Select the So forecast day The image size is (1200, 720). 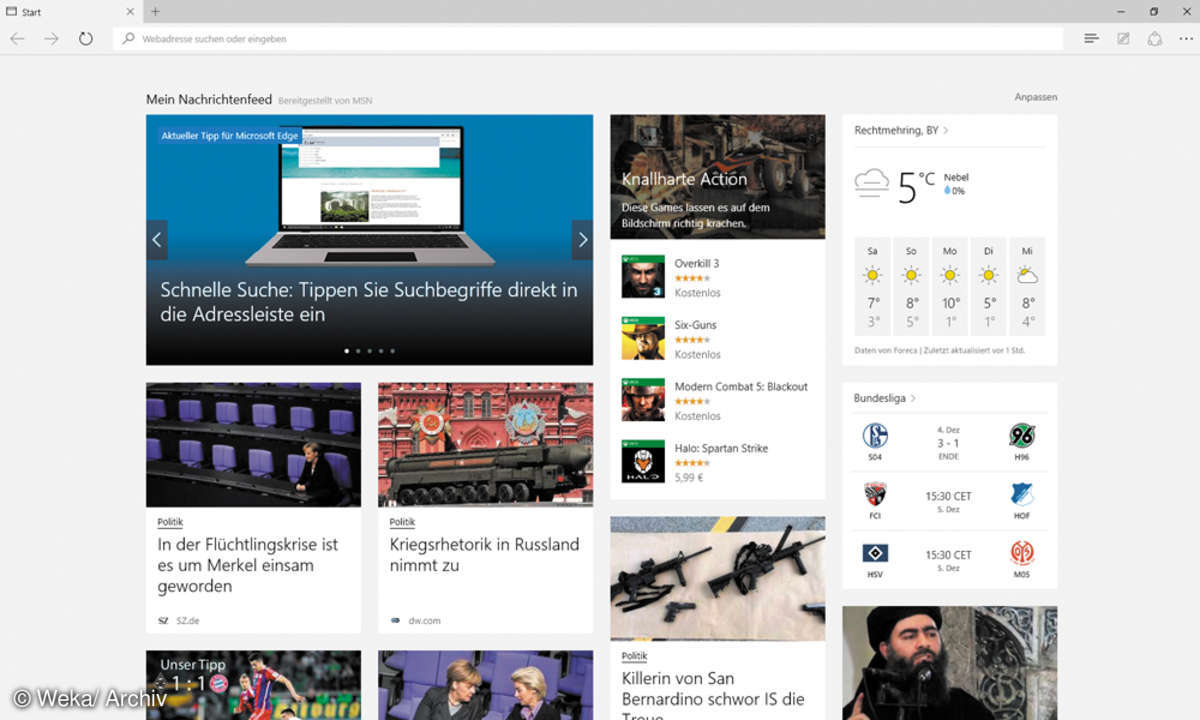point(911,286)
